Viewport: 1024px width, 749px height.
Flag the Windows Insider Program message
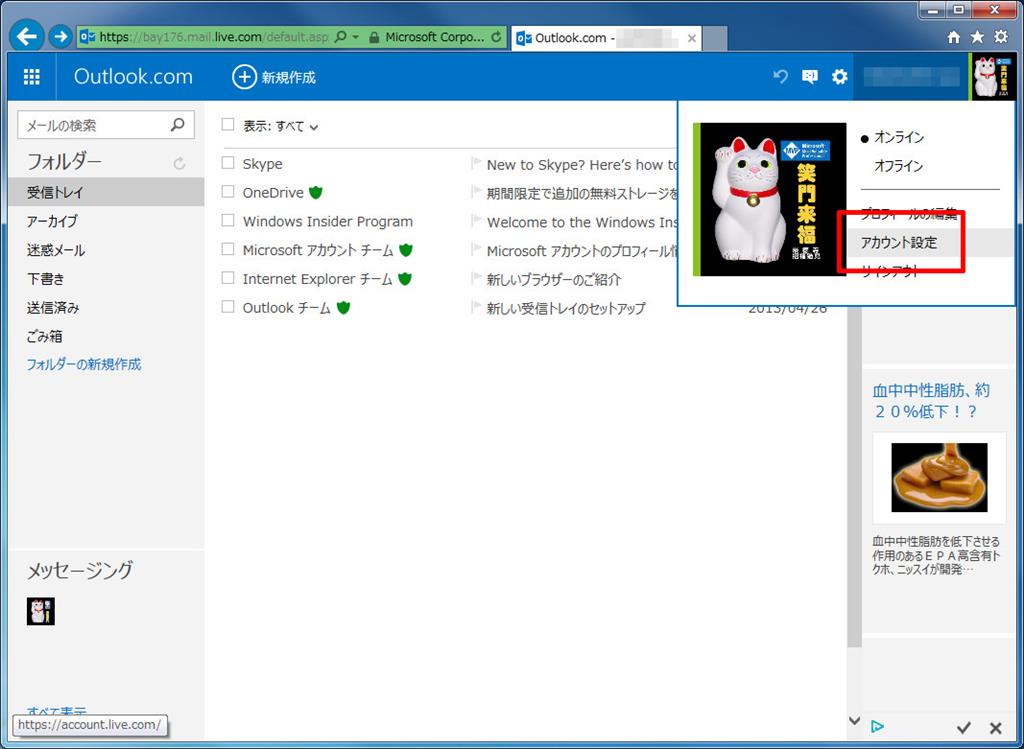coord(476,221)
